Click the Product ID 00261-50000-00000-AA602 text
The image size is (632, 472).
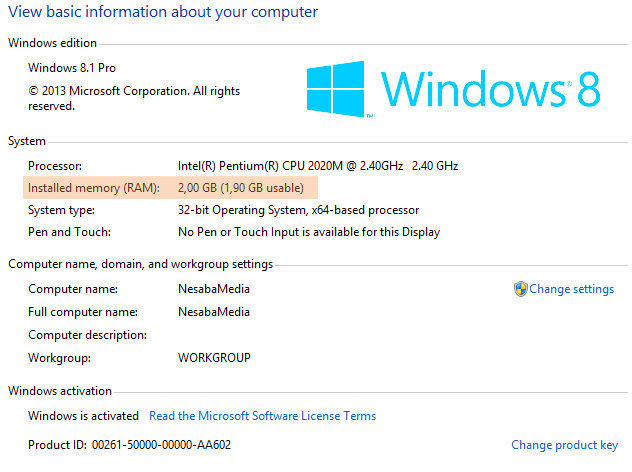coord(129,445)
